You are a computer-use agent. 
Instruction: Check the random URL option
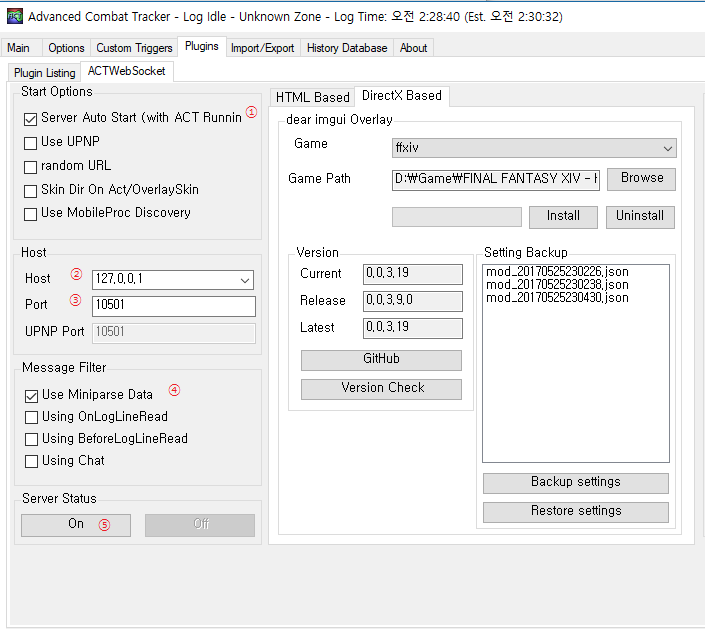click(x=30, y=167)
